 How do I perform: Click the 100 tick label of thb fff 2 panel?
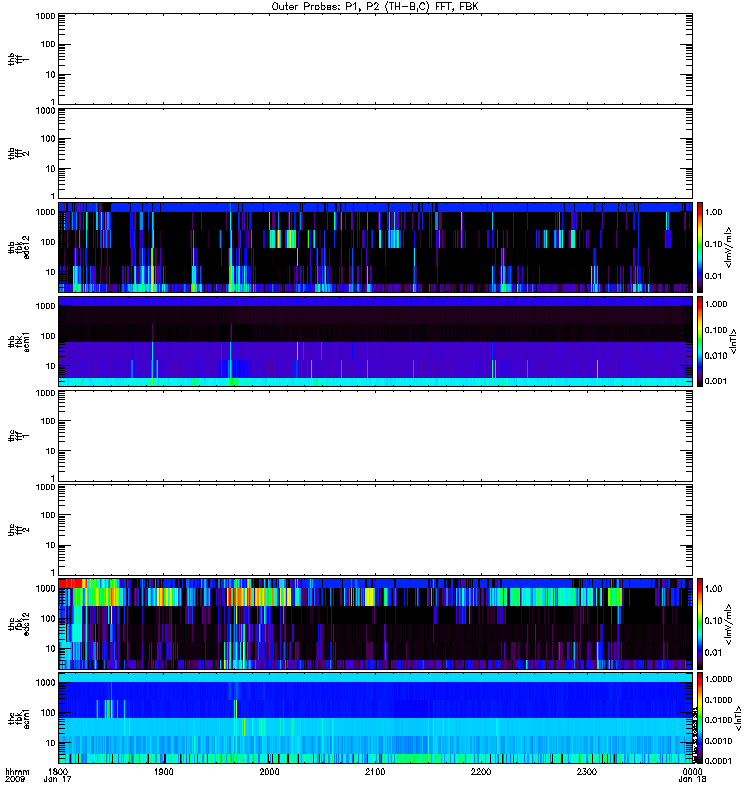click(48, 139)
